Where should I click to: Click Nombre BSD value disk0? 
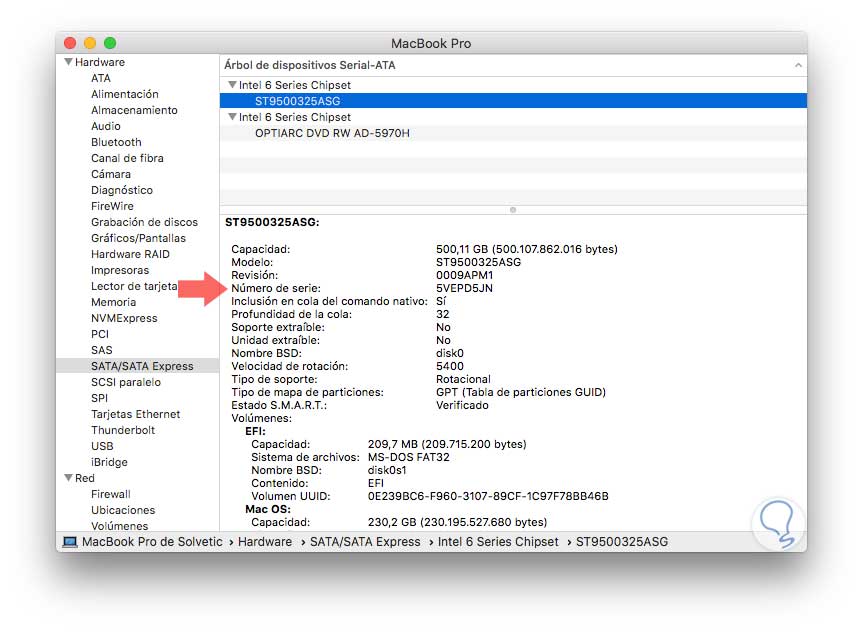coord(450,353)
